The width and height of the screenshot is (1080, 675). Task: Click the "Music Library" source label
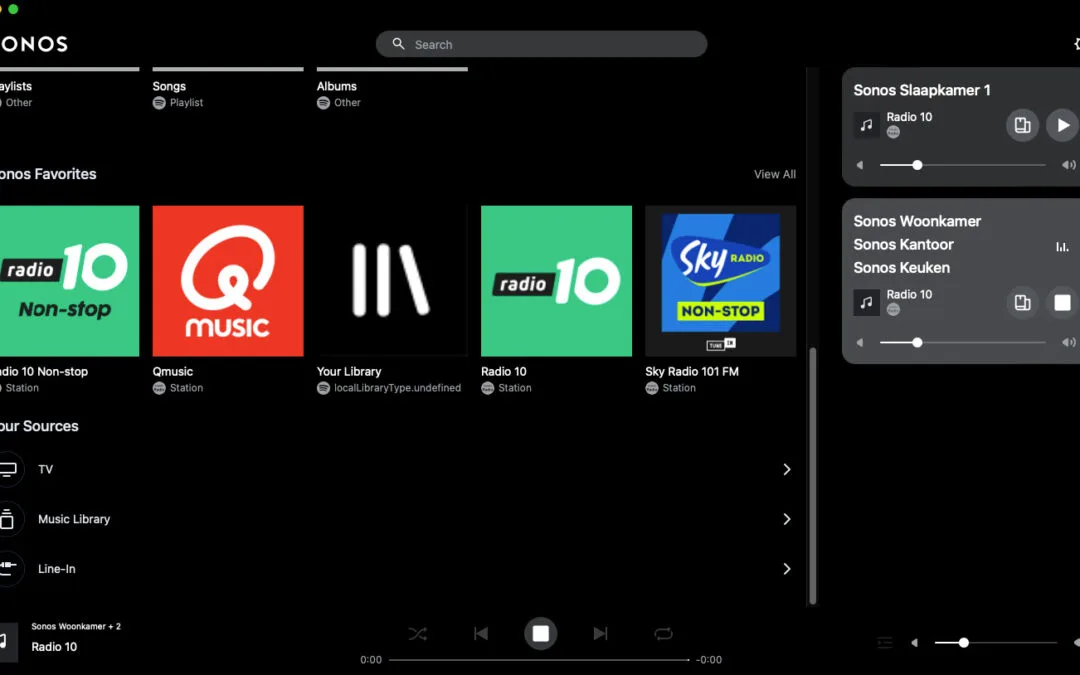(x=74, y=519)
